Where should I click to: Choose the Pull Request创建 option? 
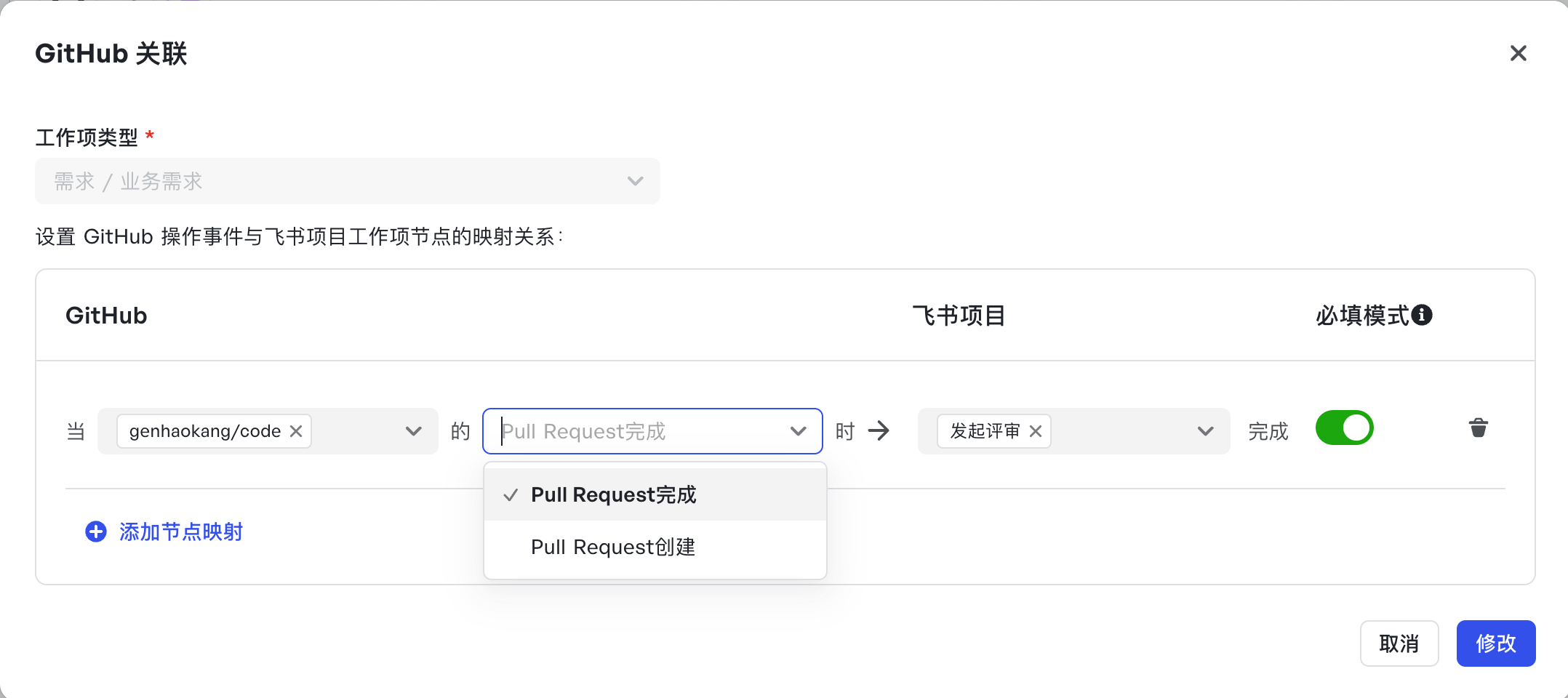(655, 547)
